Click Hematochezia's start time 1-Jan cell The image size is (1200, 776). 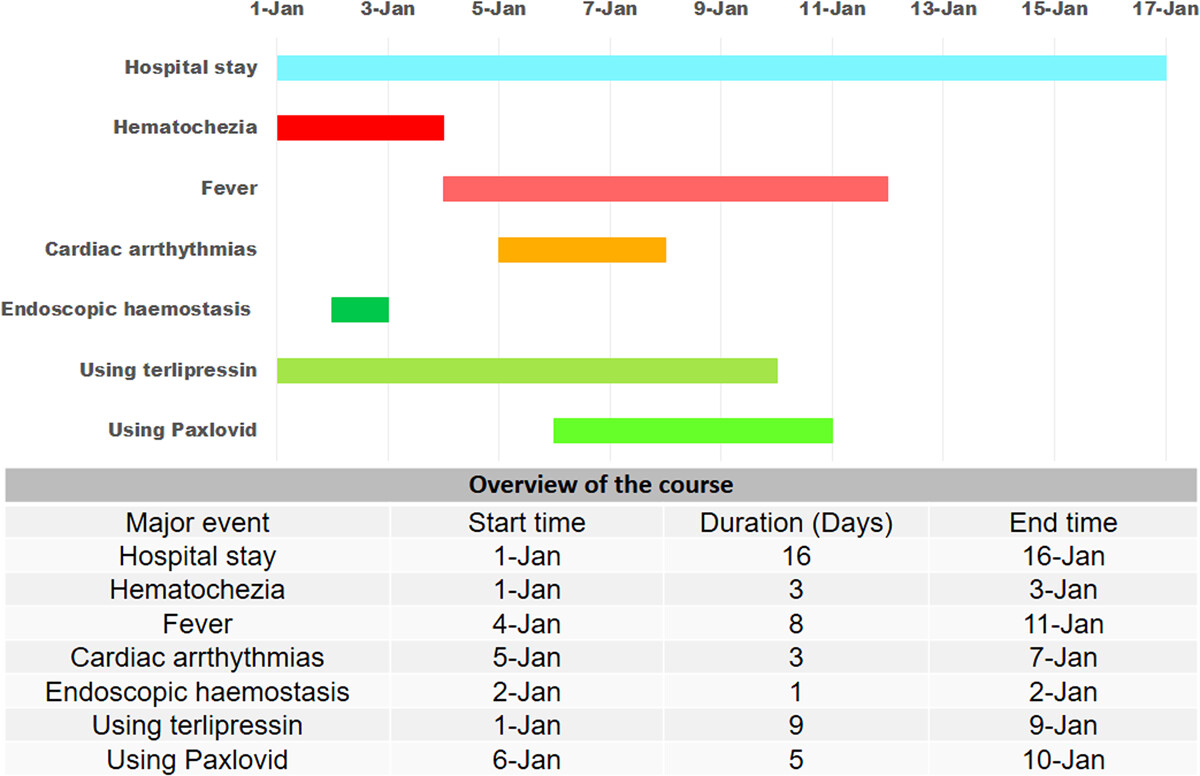[527, 591]
